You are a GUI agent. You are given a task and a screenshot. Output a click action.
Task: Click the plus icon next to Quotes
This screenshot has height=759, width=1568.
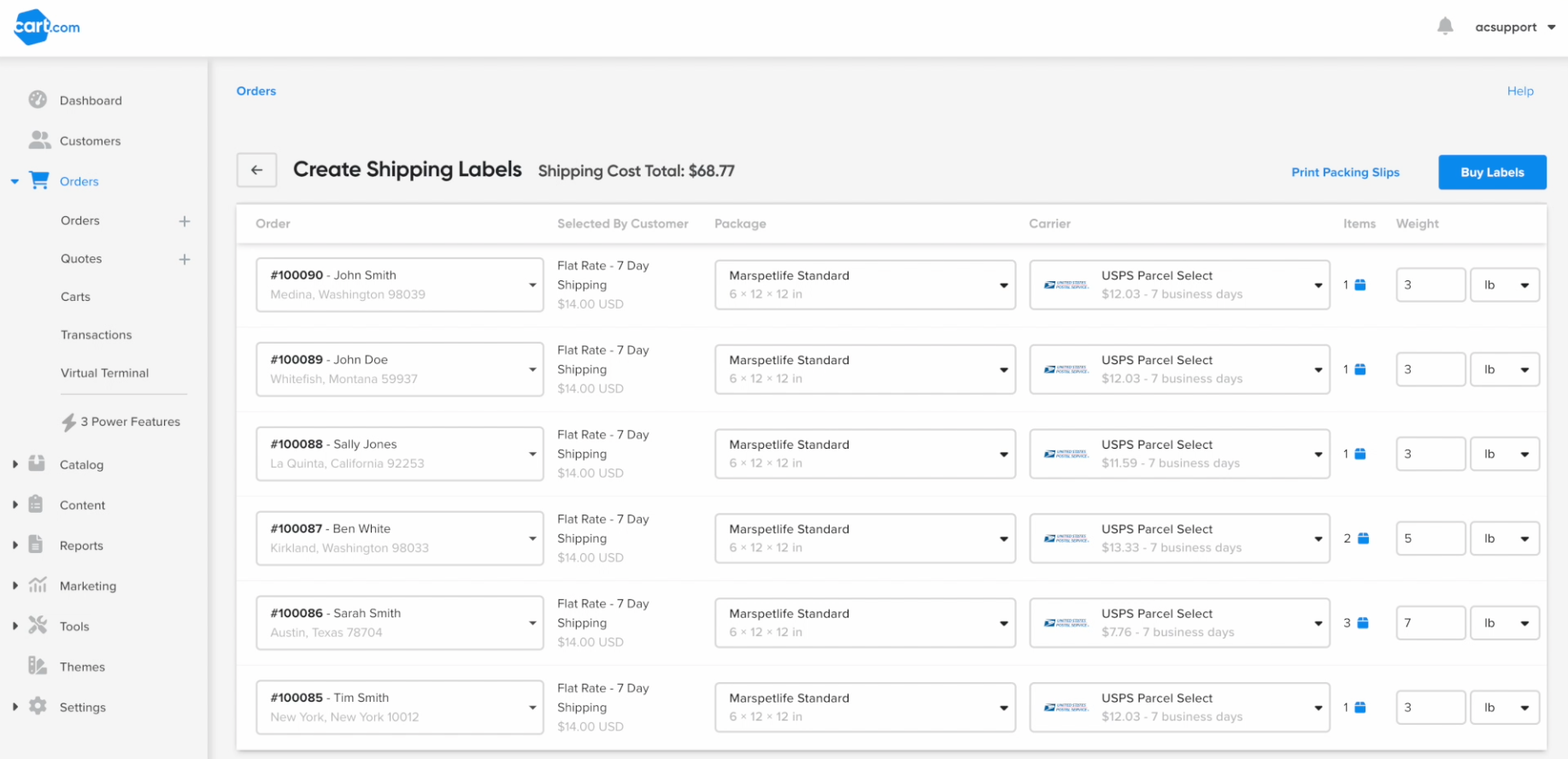pos(184,259)
